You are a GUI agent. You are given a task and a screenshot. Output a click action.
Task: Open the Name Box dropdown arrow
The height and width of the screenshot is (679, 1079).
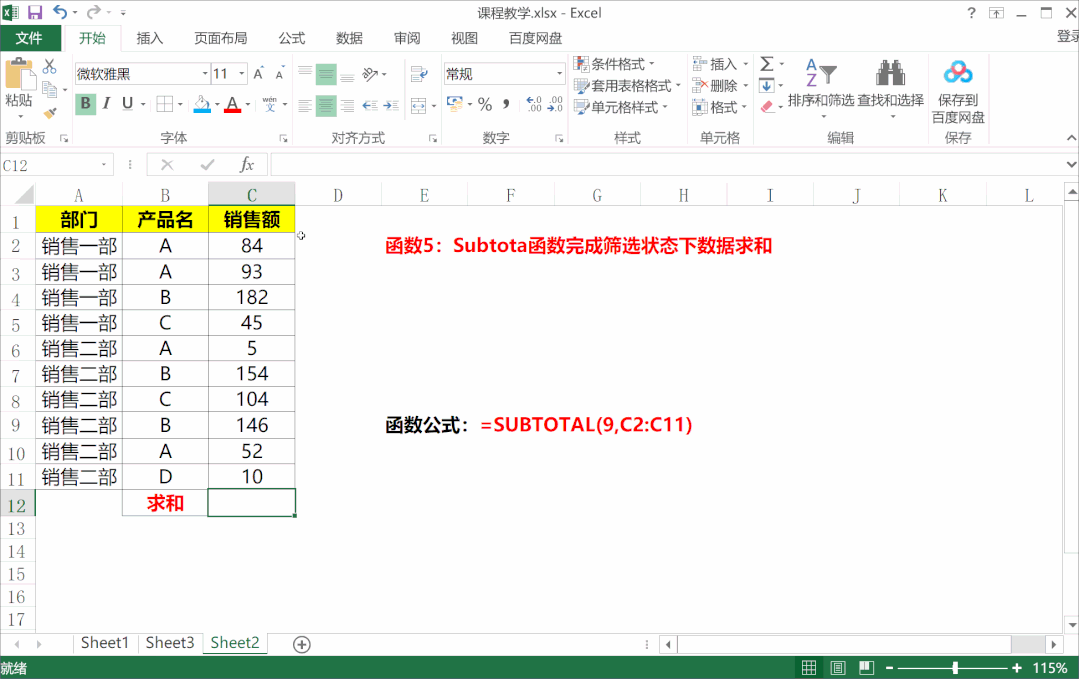pyautogui.click(x=104, y=165)
